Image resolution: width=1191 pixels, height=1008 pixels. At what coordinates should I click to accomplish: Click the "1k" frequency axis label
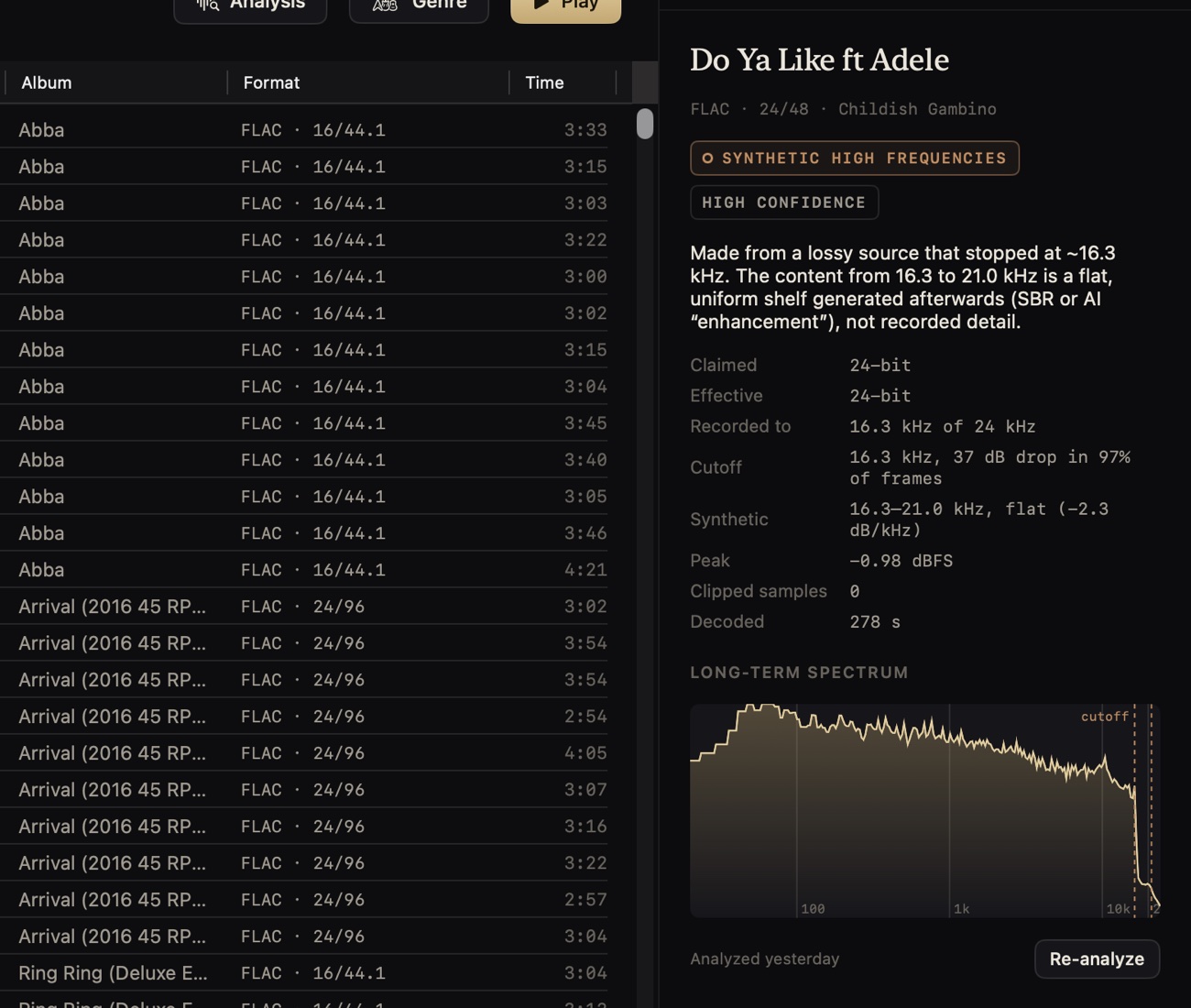[961, 909]
